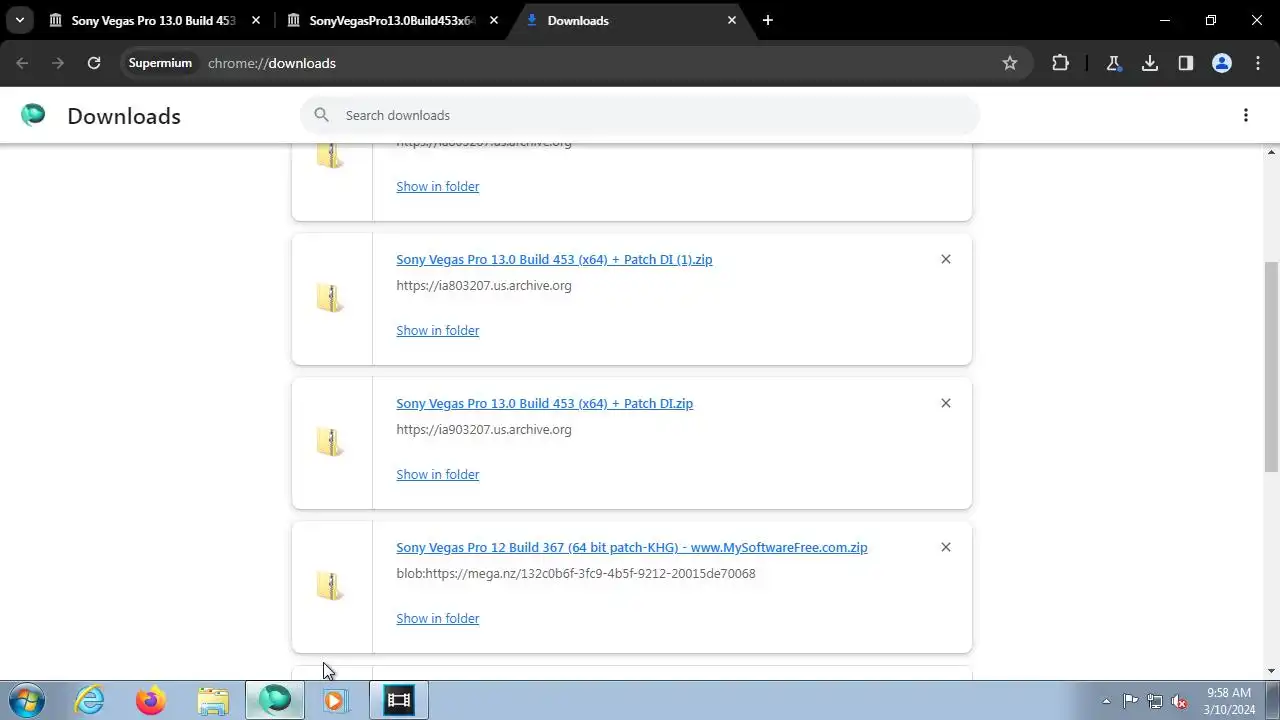Show in folder for Sony Vegas Pro 12 zip
Viewport: 1280px width, 720px height.
pyautogui.click(x=438, y=618)
